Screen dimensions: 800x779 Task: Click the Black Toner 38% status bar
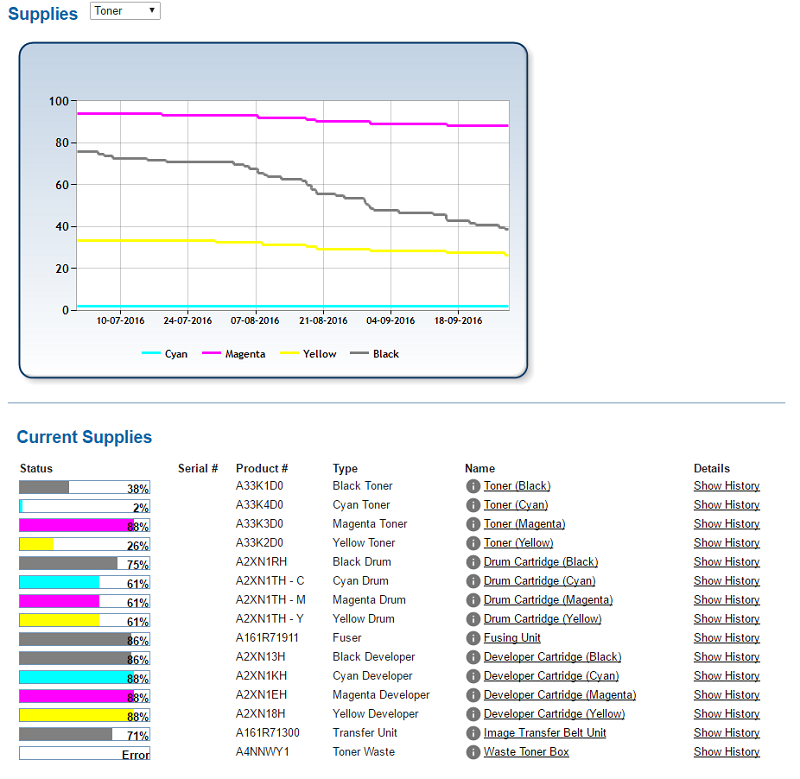[84, 488]
